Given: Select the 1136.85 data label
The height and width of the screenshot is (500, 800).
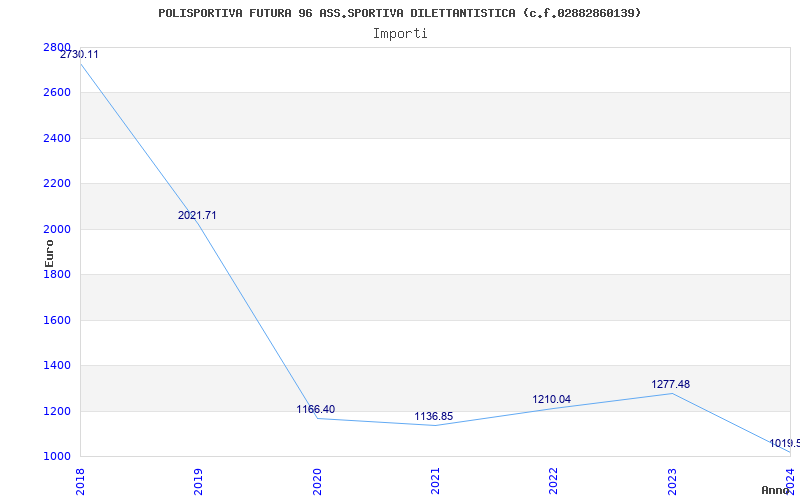Looking at the screenshot, I should point(434,416).
